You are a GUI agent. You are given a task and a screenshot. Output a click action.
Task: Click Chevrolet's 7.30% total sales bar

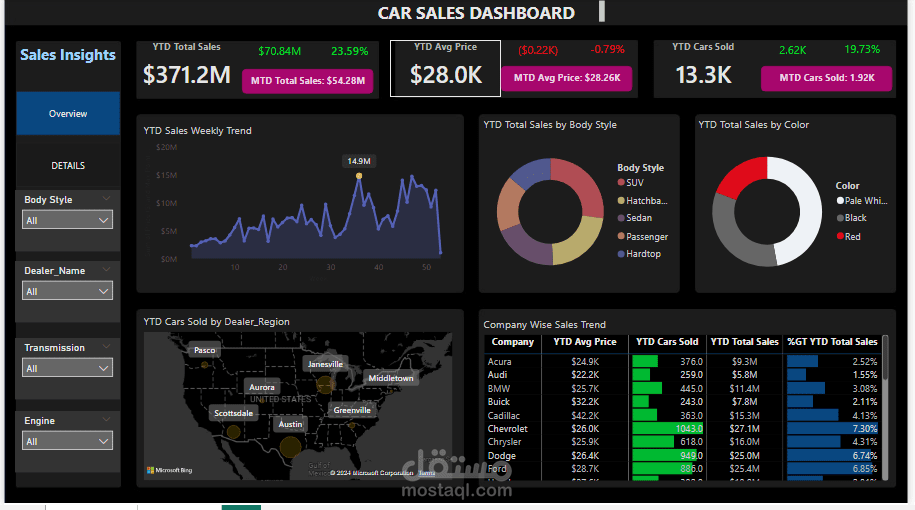pyautogui.click(x=832, y=429)
